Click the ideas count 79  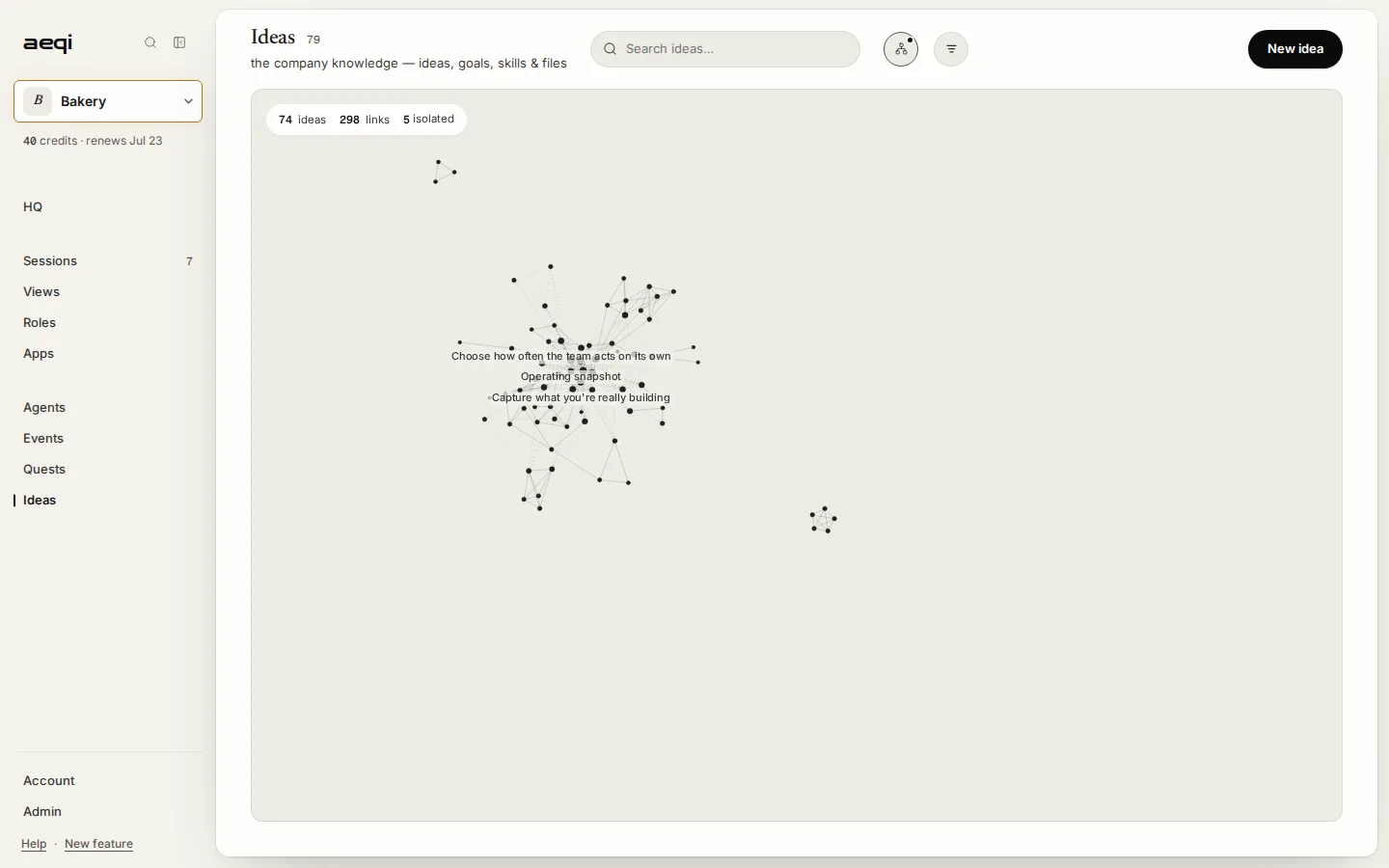tap(313, 40)
